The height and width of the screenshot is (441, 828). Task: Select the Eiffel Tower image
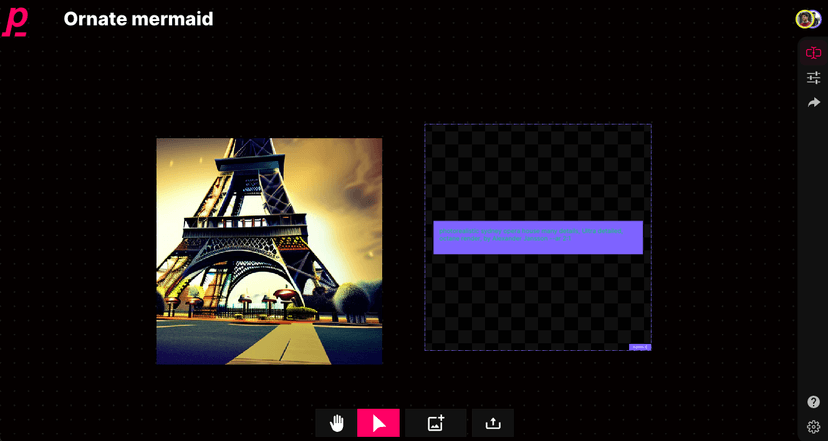click(269, 251)
